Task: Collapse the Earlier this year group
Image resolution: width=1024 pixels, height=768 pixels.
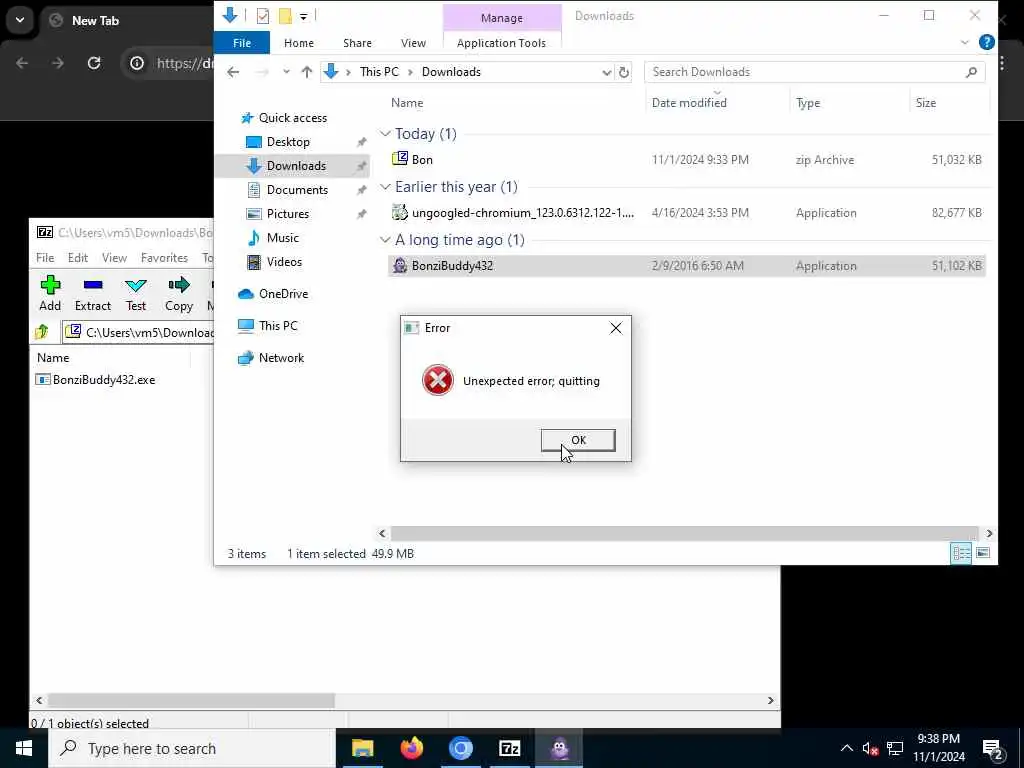Action: pyautogui.click(x=385, y=187)
